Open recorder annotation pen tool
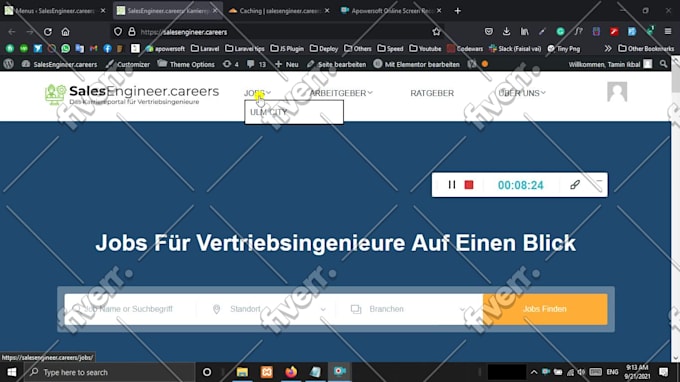This screenshot has height=382, width=680. [x=575, y=185]
